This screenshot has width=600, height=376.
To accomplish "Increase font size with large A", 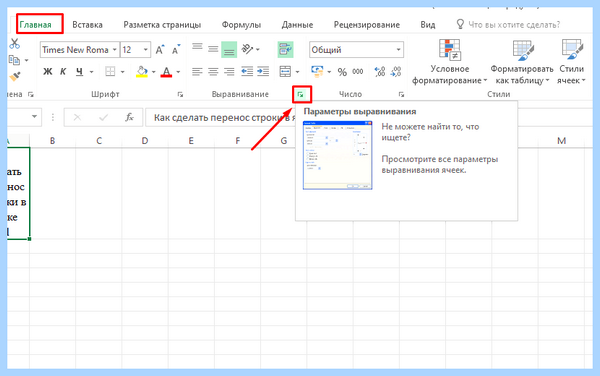I will 160,50.
